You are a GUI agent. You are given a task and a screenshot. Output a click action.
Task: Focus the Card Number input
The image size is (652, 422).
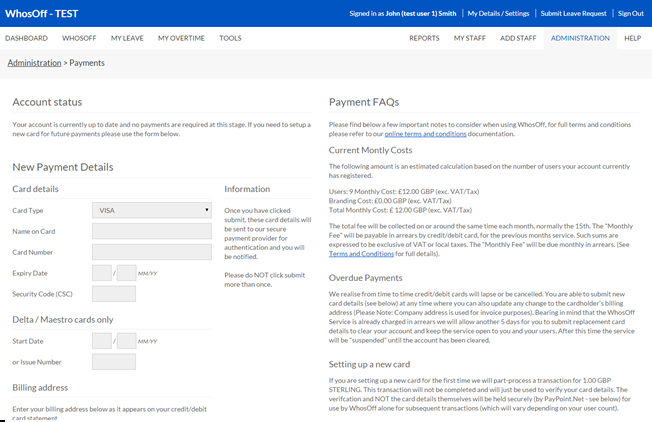152,252
